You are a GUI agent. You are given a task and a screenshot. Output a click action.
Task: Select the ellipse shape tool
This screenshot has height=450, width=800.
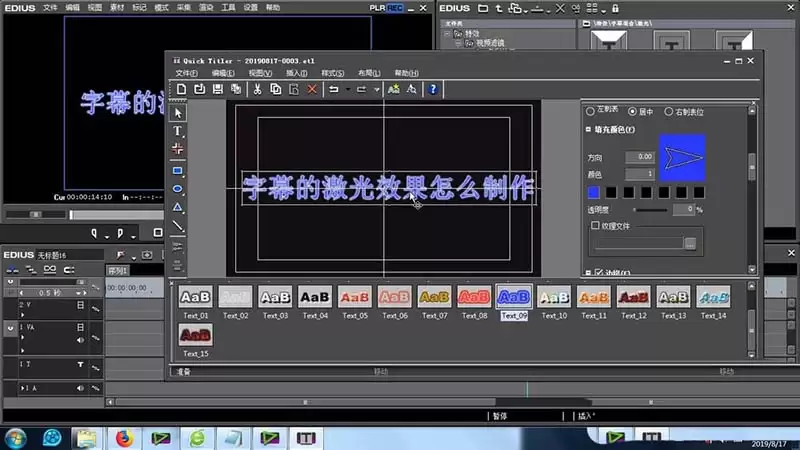pyautogui.click(x=178, y=189)
